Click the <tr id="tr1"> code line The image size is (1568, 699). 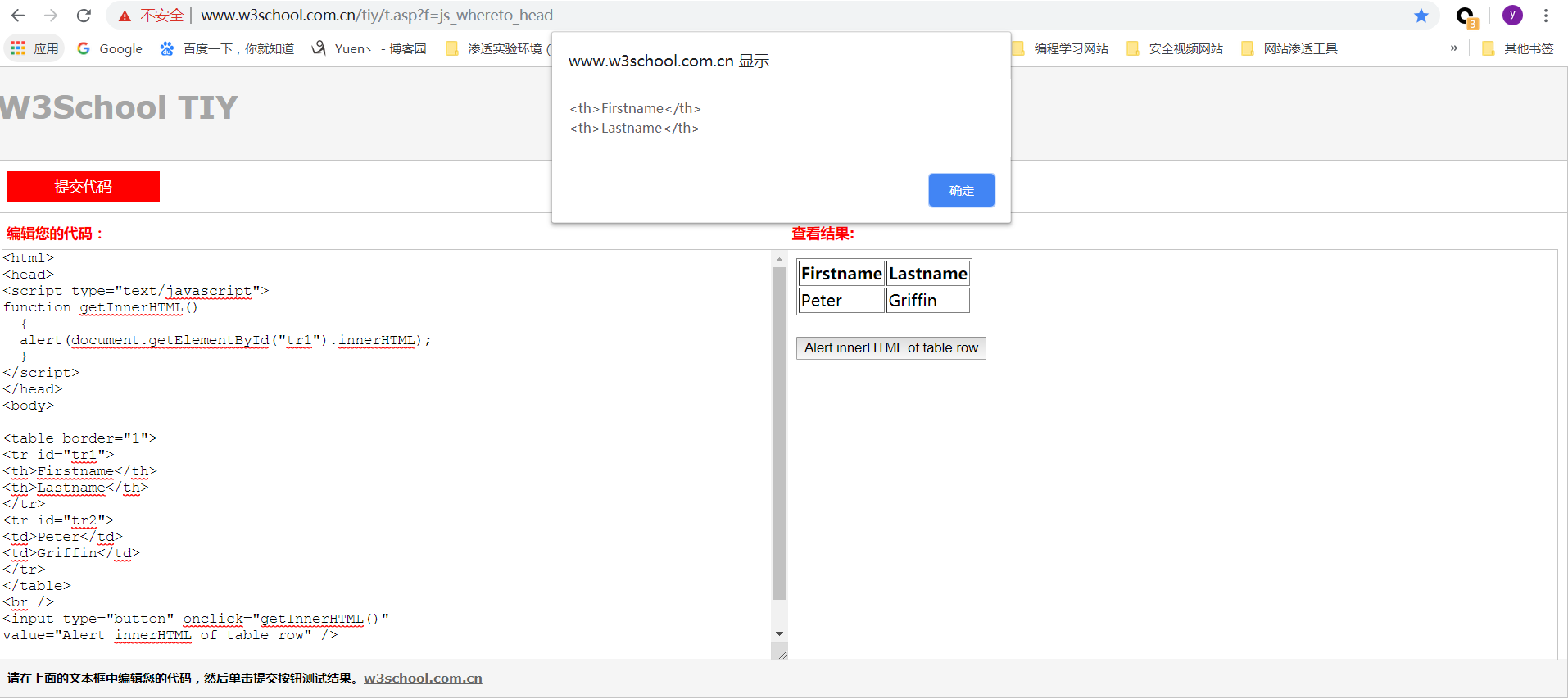tap(59, 455)
